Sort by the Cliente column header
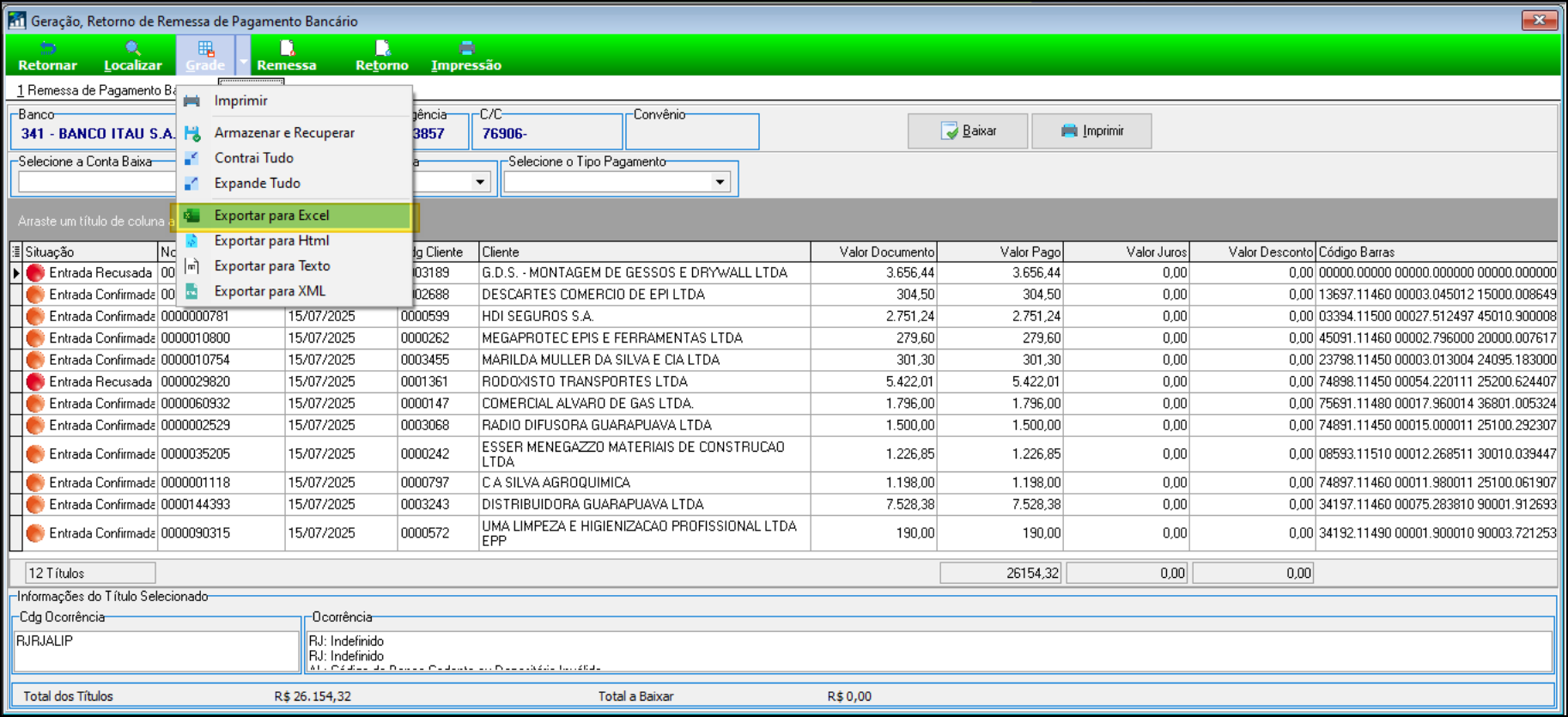The image size is (1568, 717). [644, 252]
